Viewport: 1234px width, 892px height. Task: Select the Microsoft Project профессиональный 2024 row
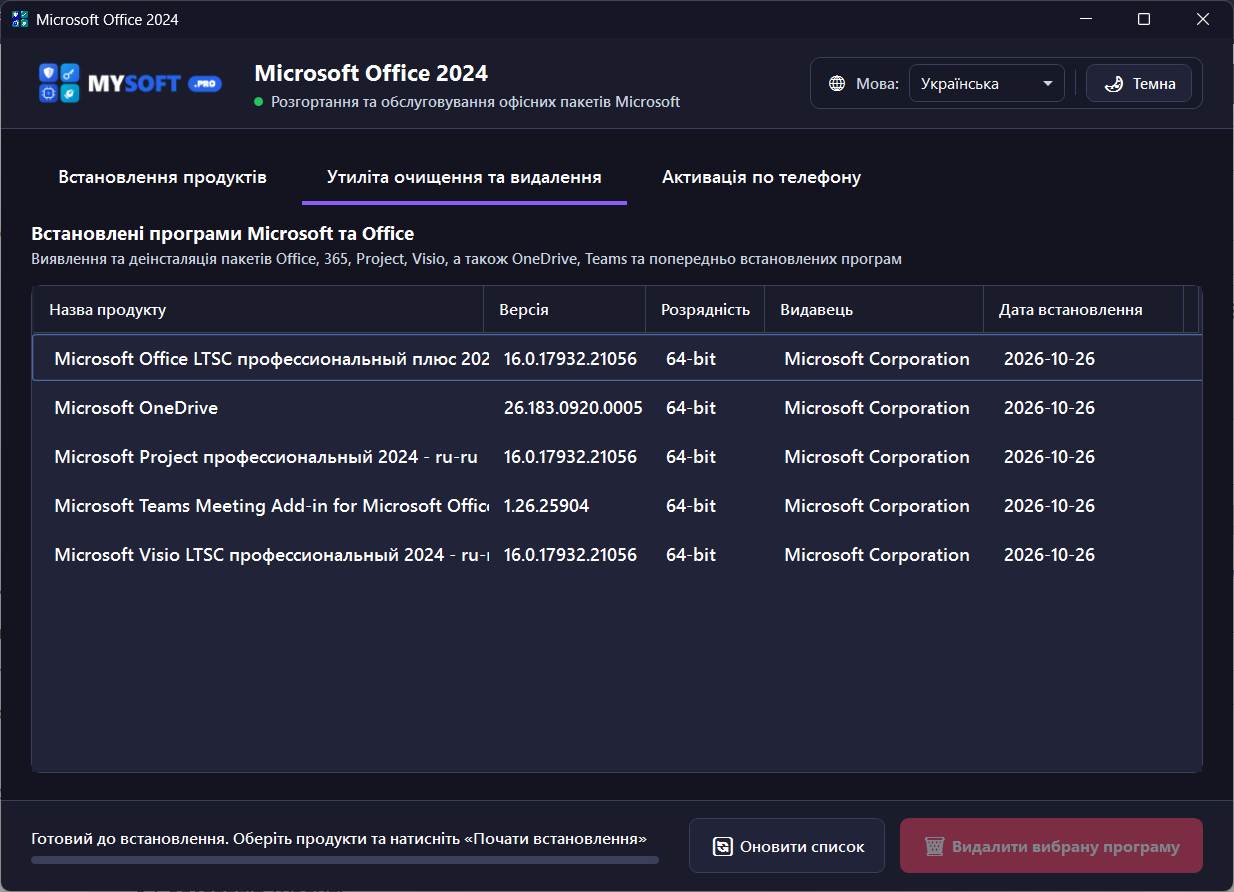pos(617,457)
